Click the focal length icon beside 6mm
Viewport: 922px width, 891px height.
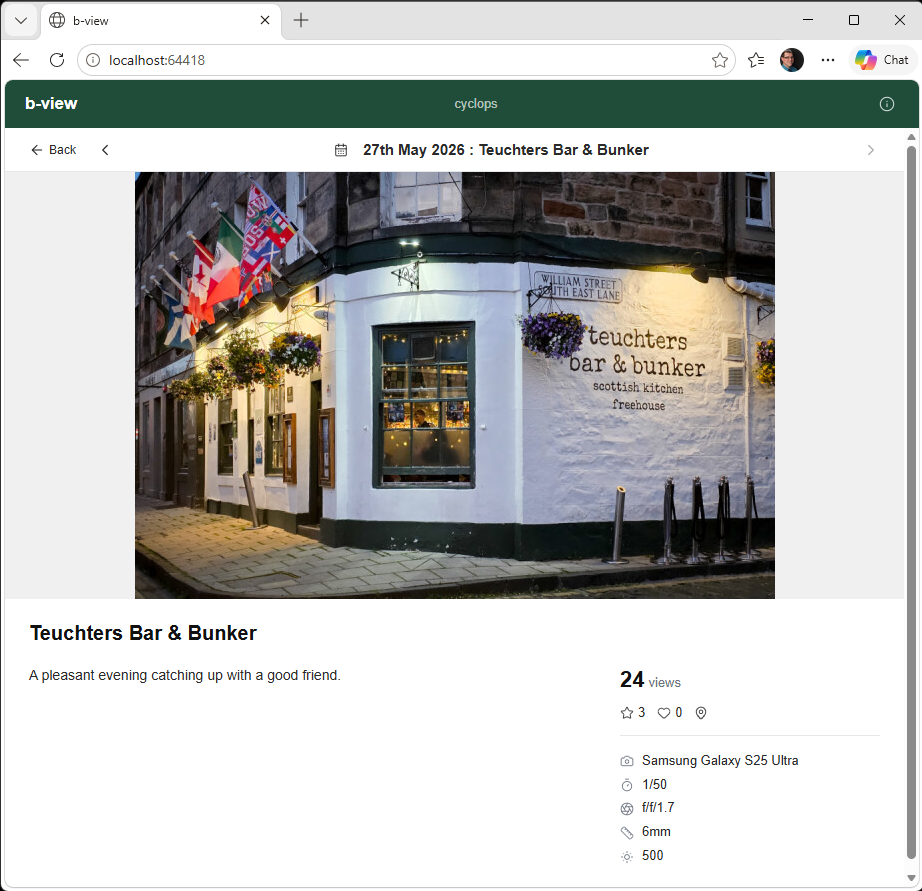[627, 832]
